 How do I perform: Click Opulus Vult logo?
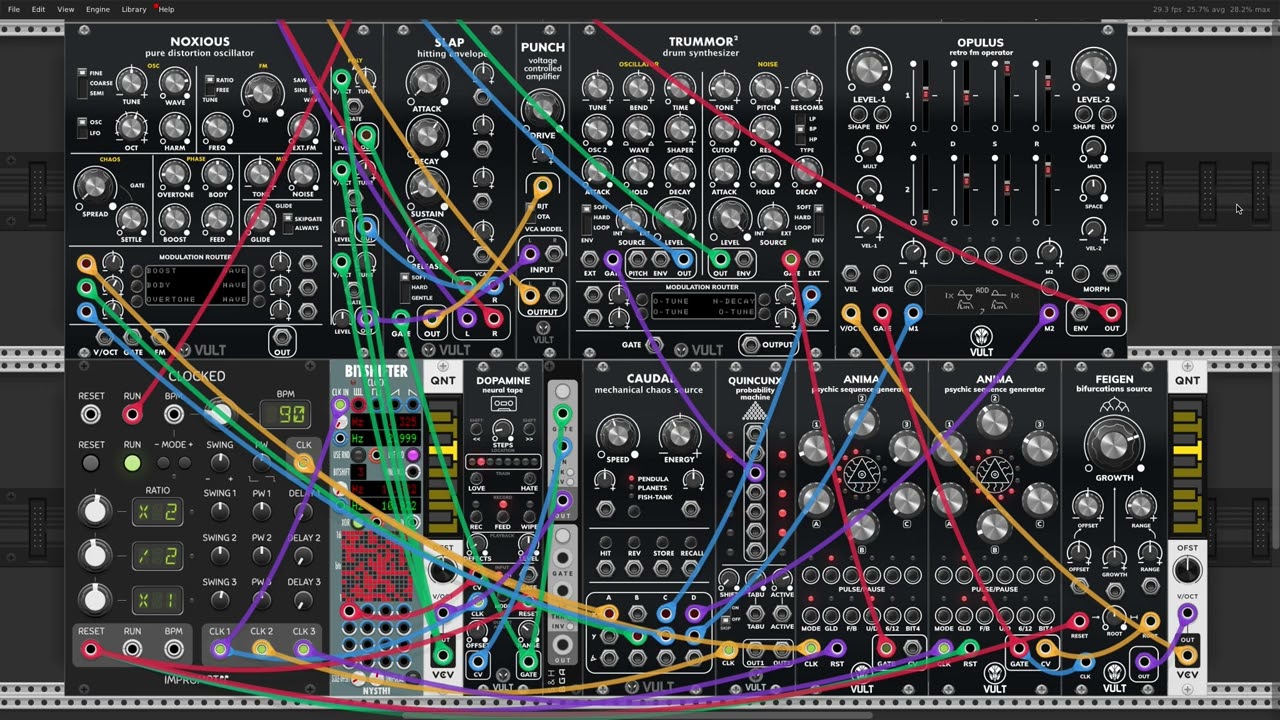click(982, 337)
